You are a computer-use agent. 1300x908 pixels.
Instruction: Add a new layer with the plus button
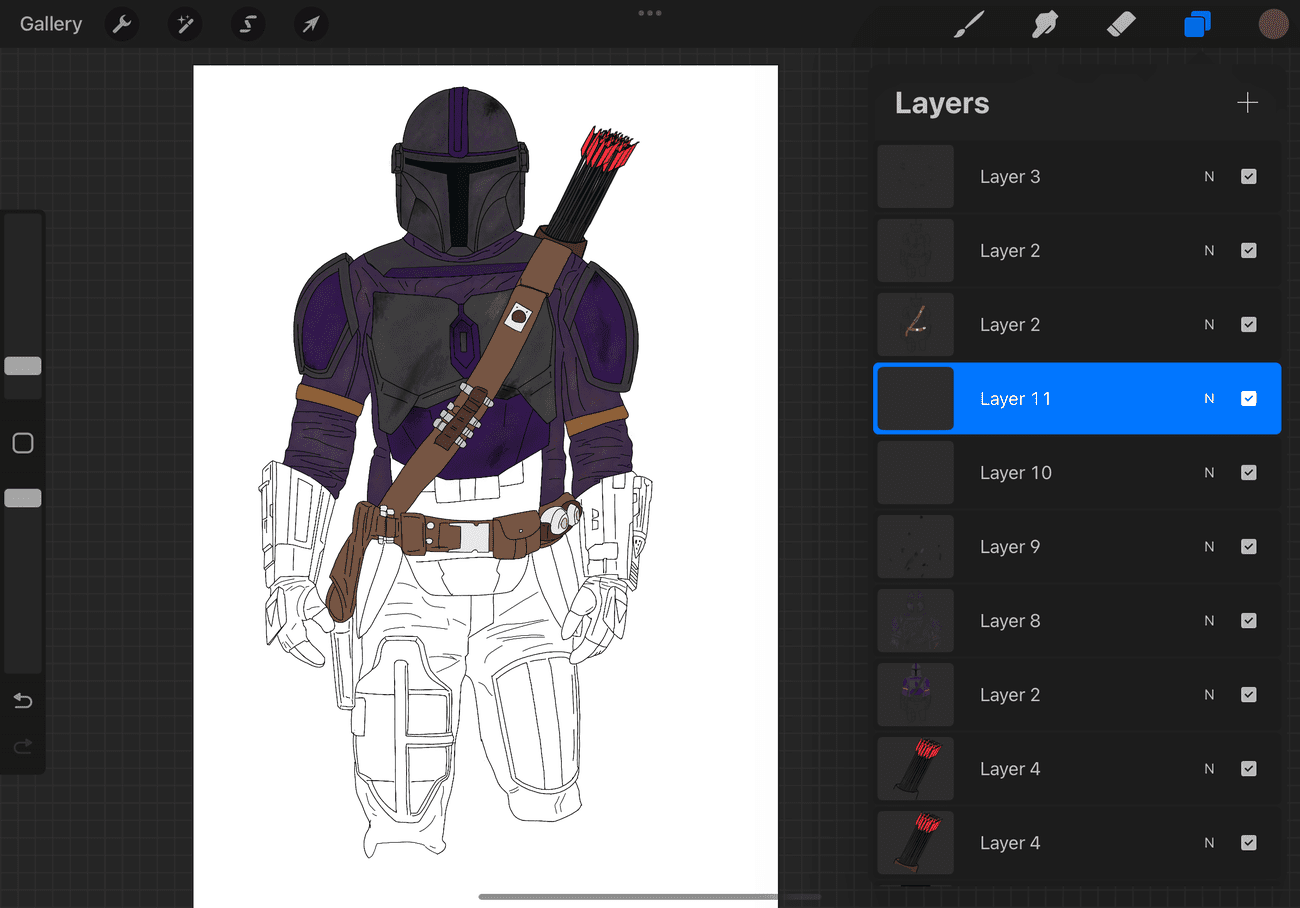[1247, 102]
